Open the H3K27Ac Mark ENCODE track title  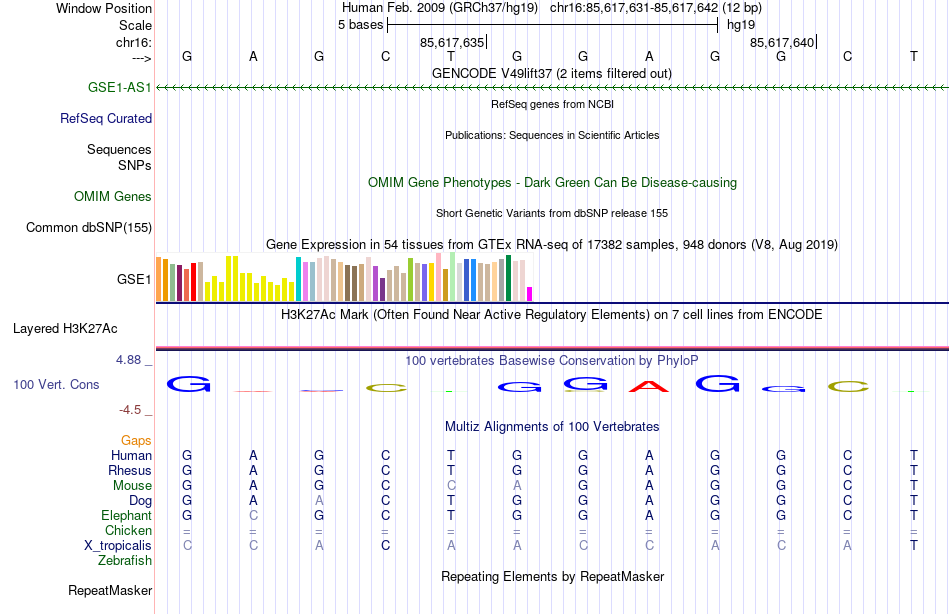pos(552,315)
